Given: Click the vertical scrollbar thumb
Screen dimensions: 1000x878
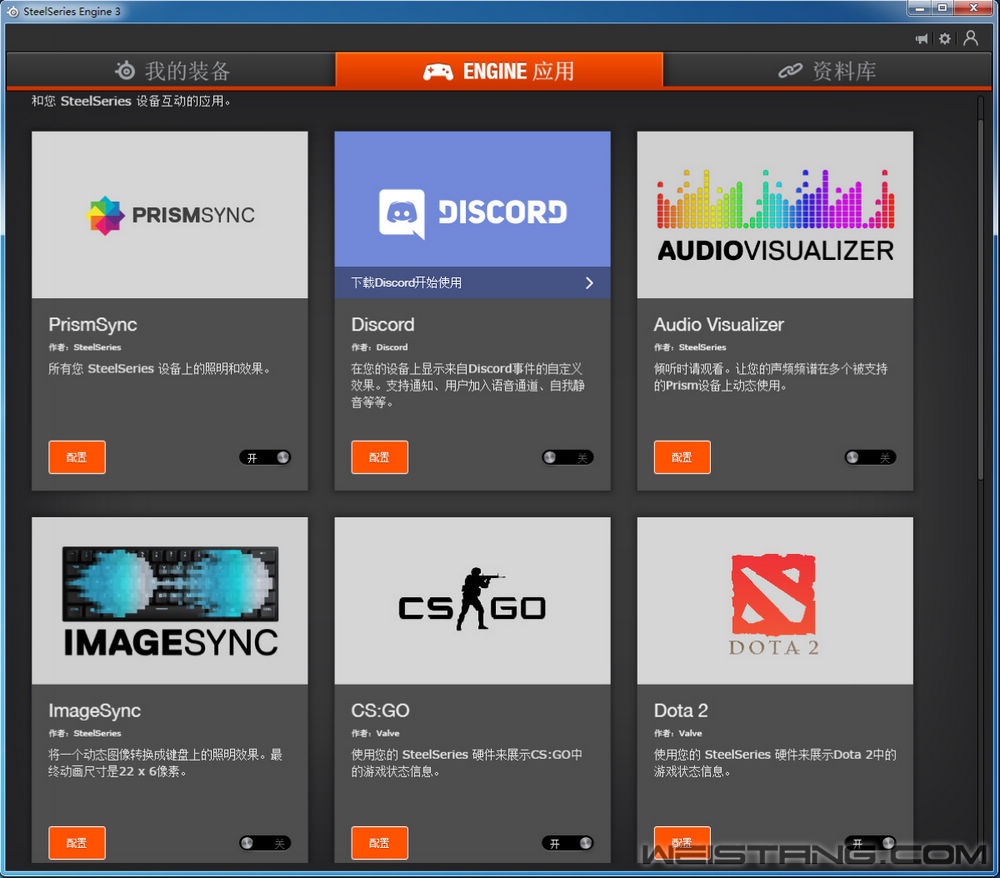Looking at the screenshot, I should click(981, 300).
